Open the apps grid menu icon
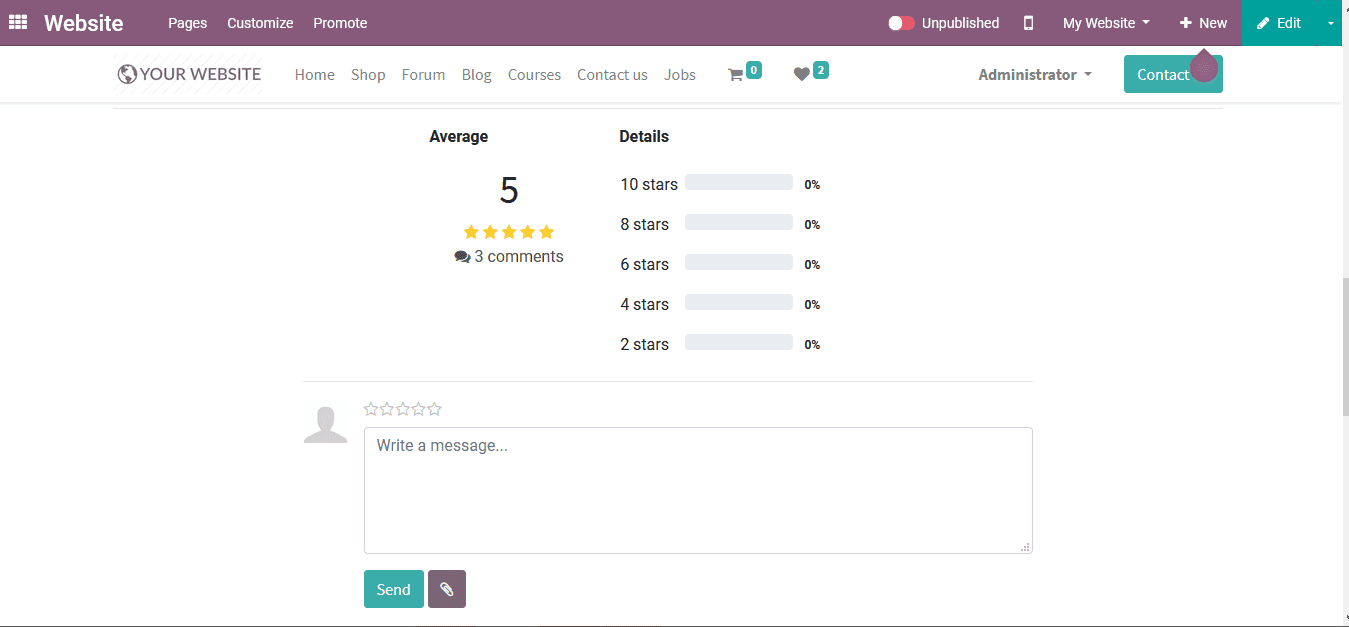The width and height of the screenshot is (1349, 627). [18, 22]
